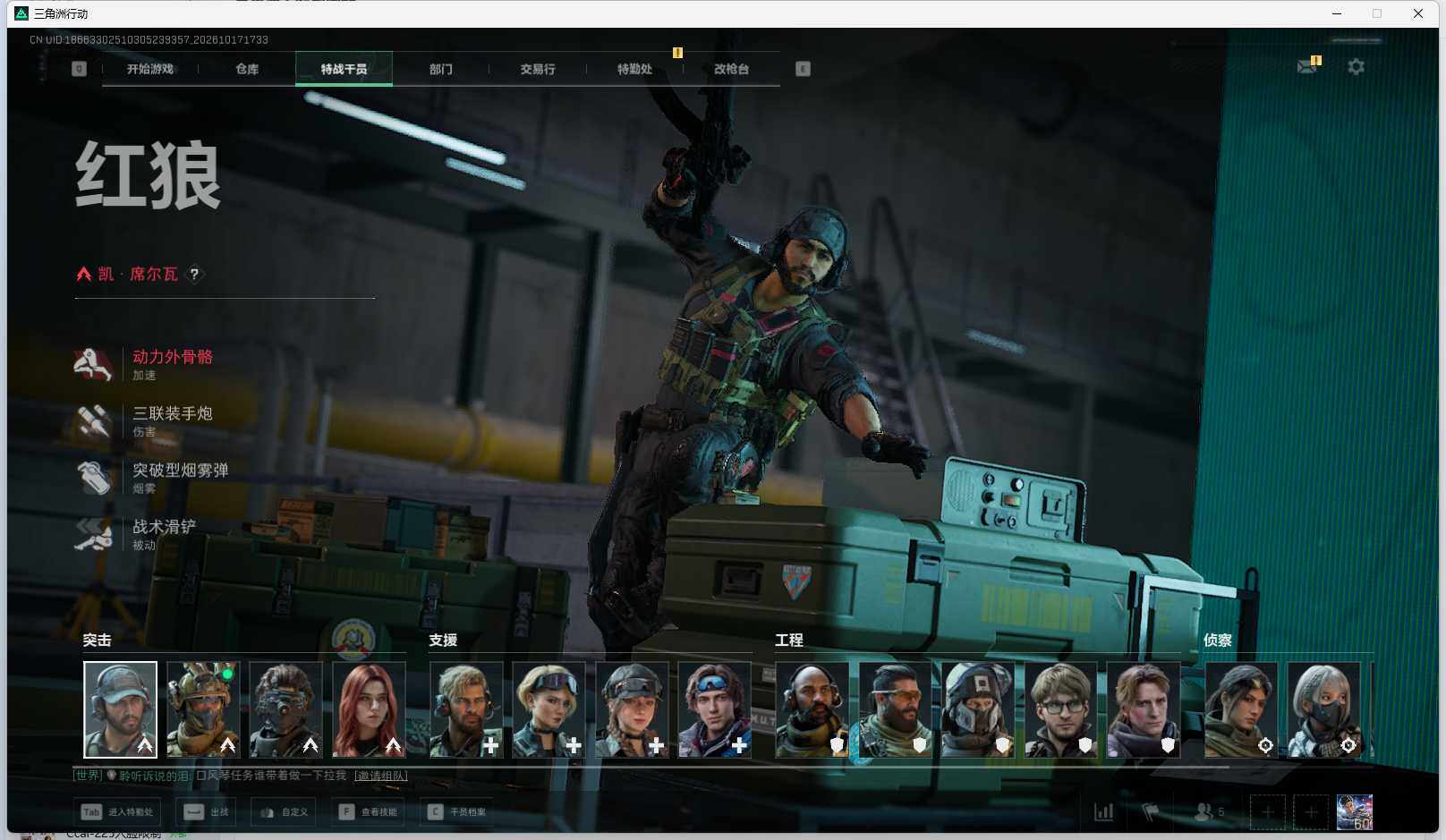Select the masked engineer in a dark helmet
The image size is (1446, 840).
click(x=978, y=710)
